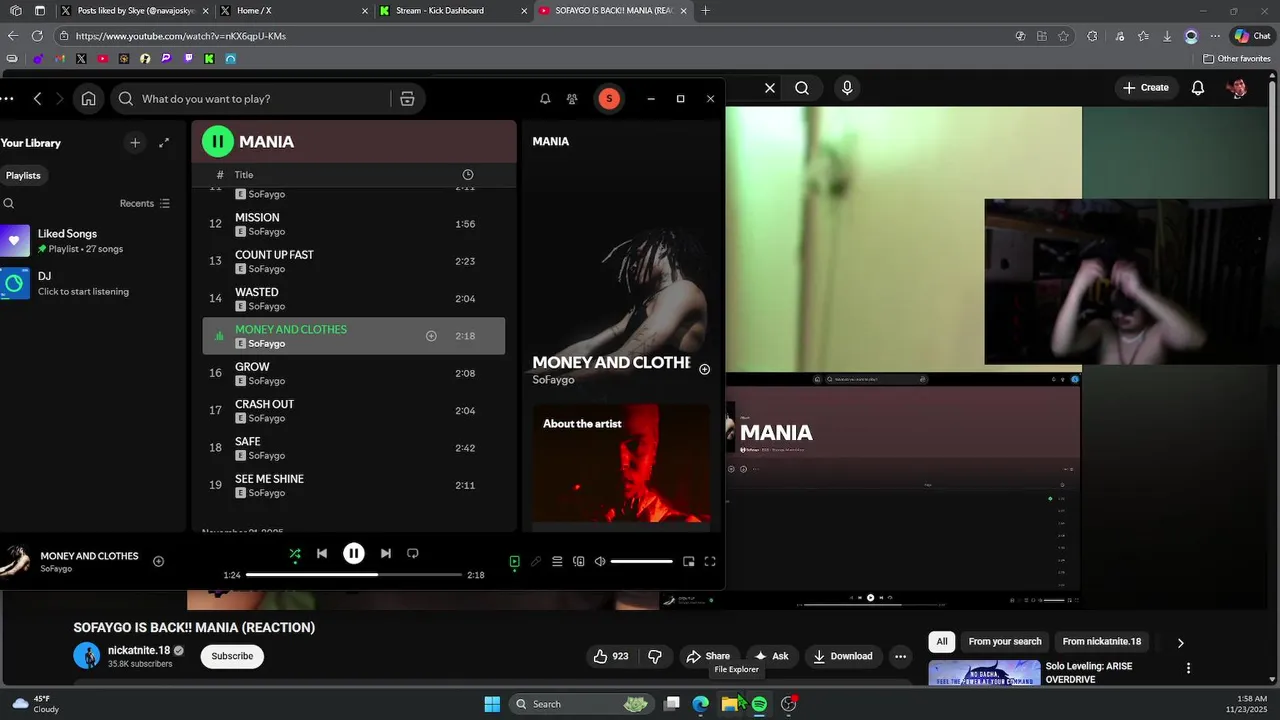Select From nickatnite.18 chip
Screen dimensions: 1280x720
(x=1102, y=642)
